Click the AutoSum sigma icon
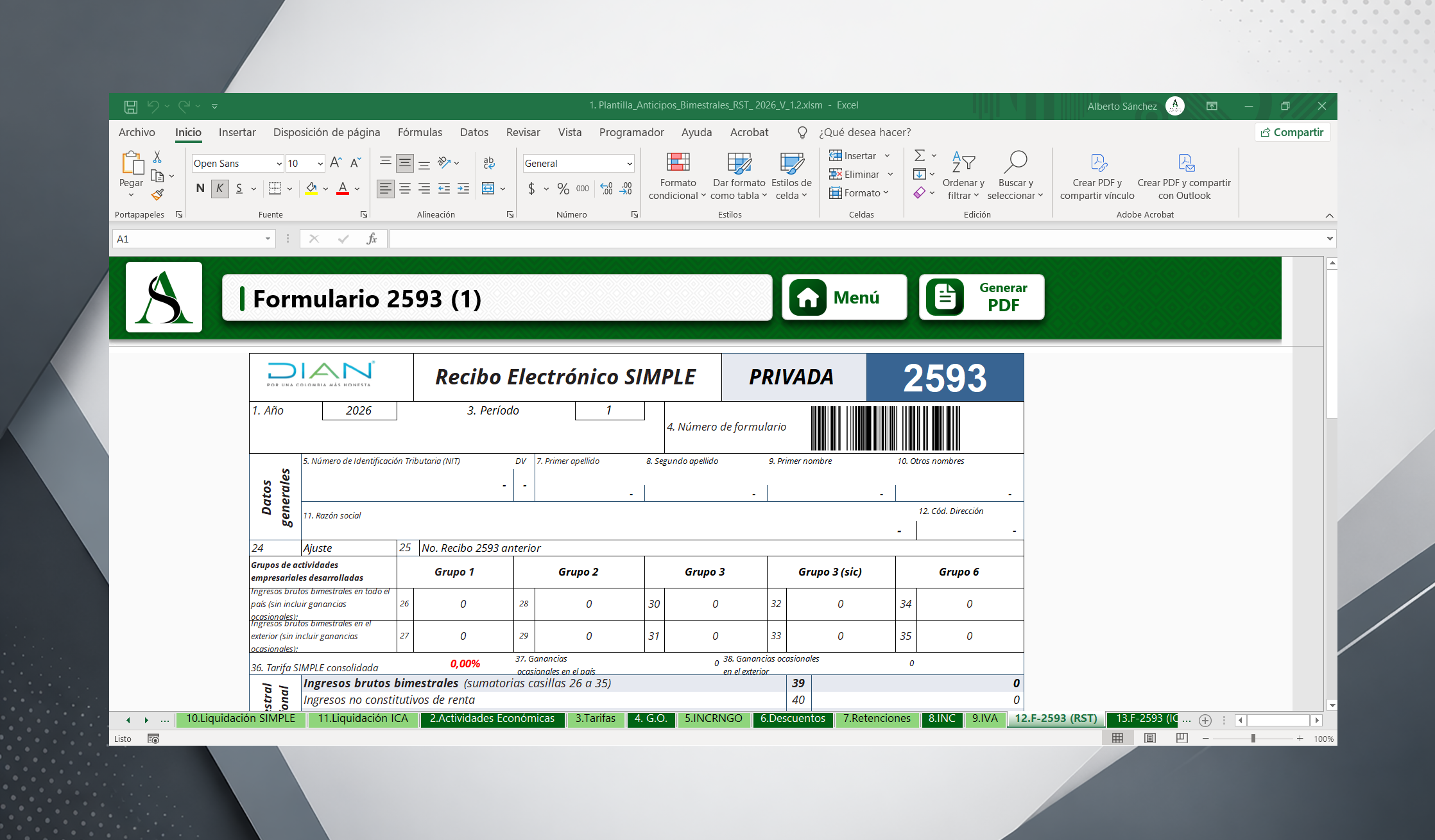1435x840 pixels. click(x=920, y=155)
